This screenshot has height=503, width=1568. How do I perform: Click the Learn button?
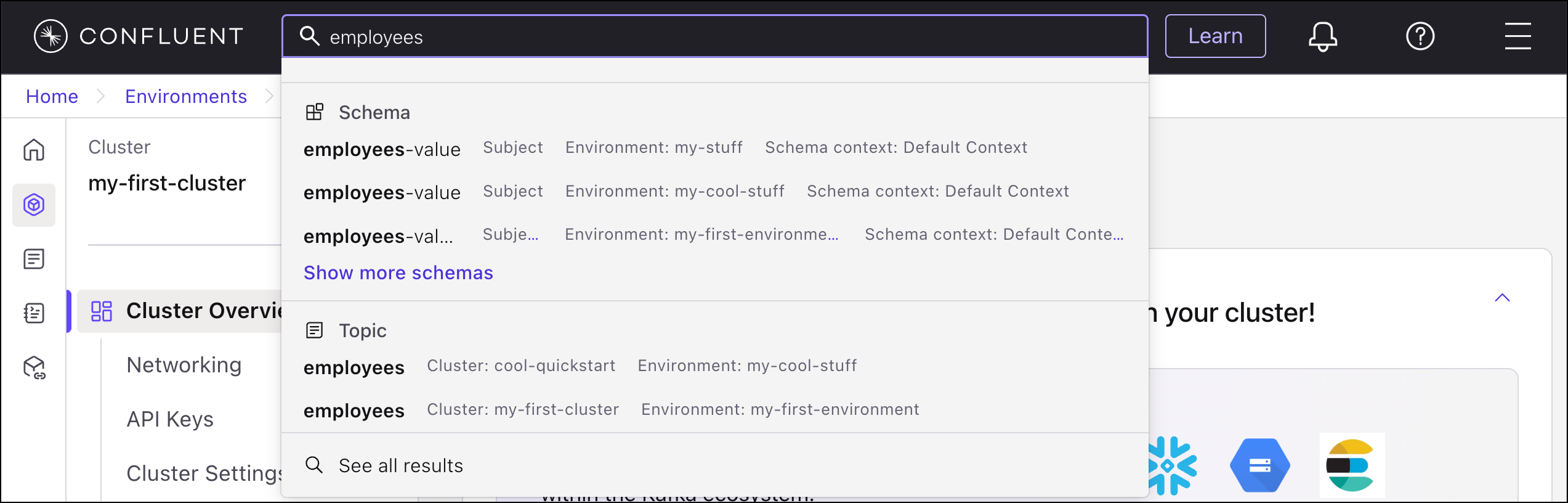coord(1215,36)
